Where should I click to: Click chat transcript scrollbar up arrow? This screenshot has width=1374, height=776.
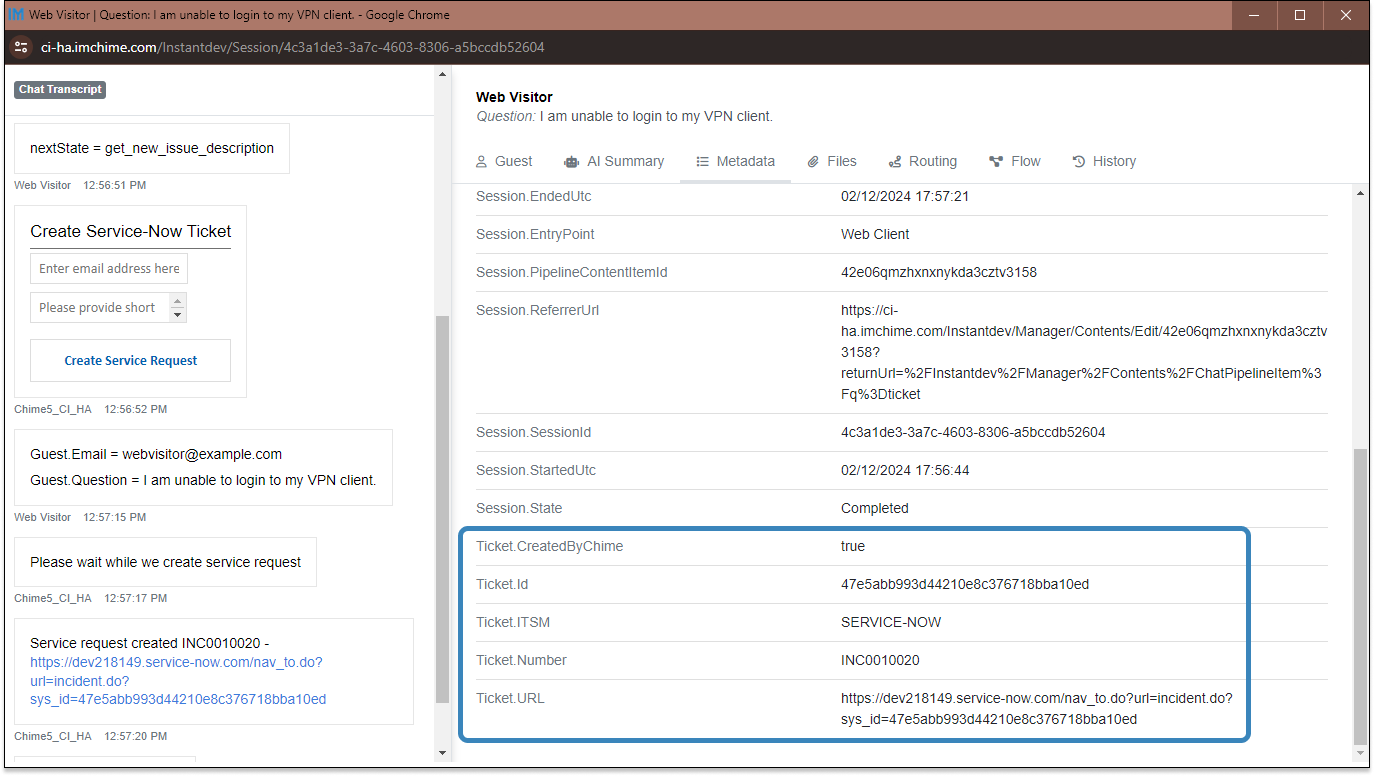click(x=443, y=75)
